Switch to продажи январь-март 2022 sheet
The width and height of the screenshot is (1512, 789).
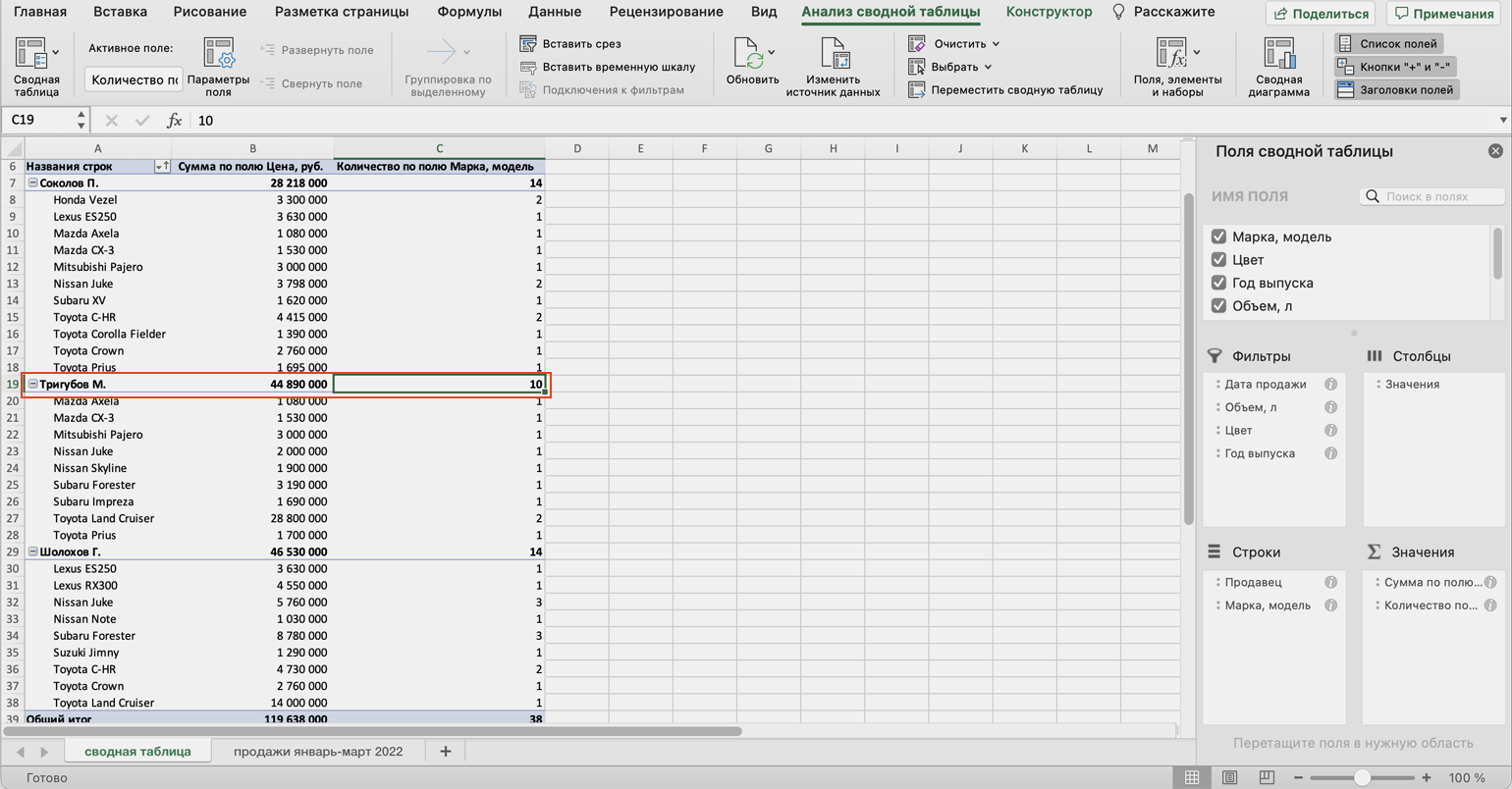(x=318, y=751)
